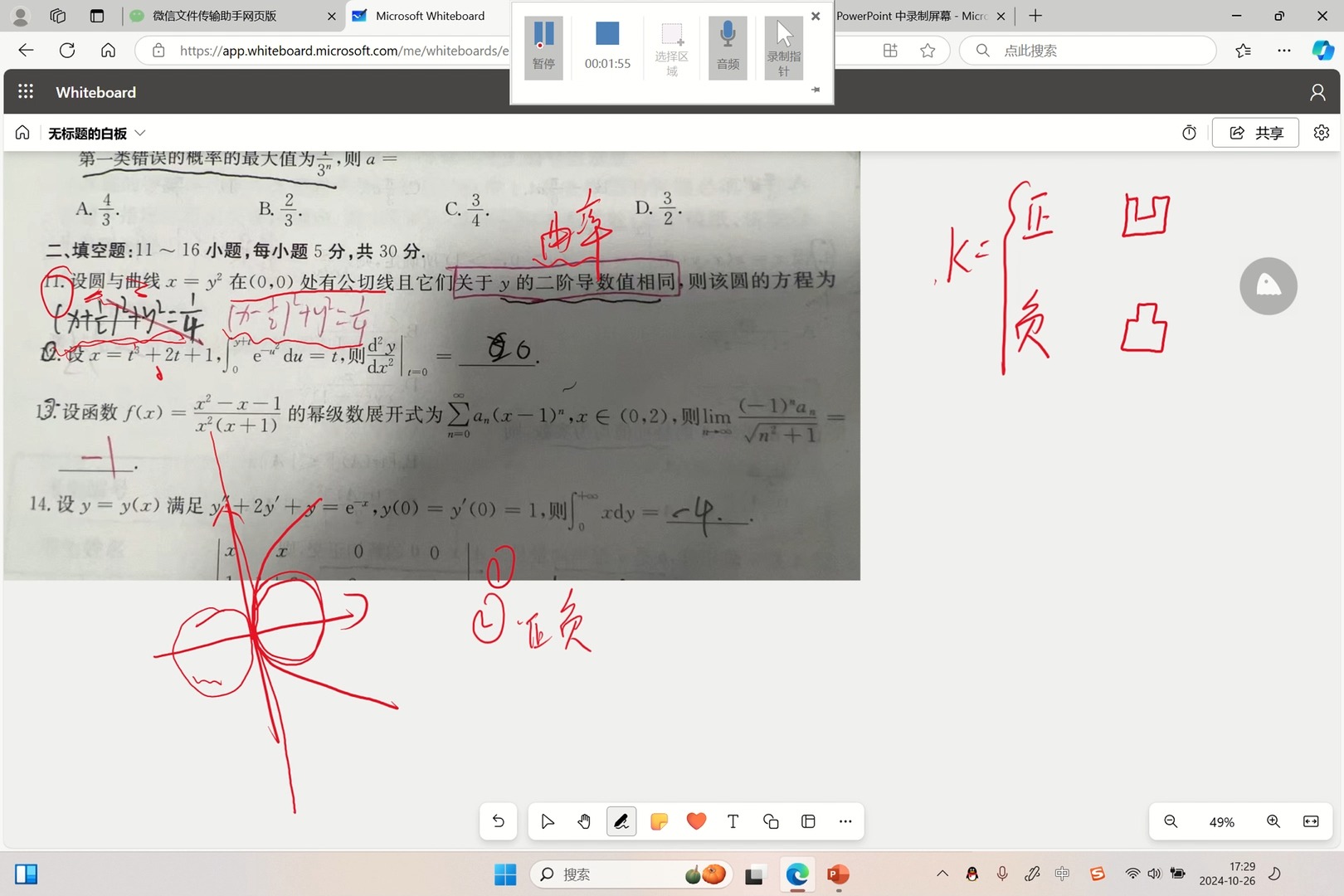This screenshot has width=1344, height=896.
Task: Toggle record pointer option
Action: [783, 47]
